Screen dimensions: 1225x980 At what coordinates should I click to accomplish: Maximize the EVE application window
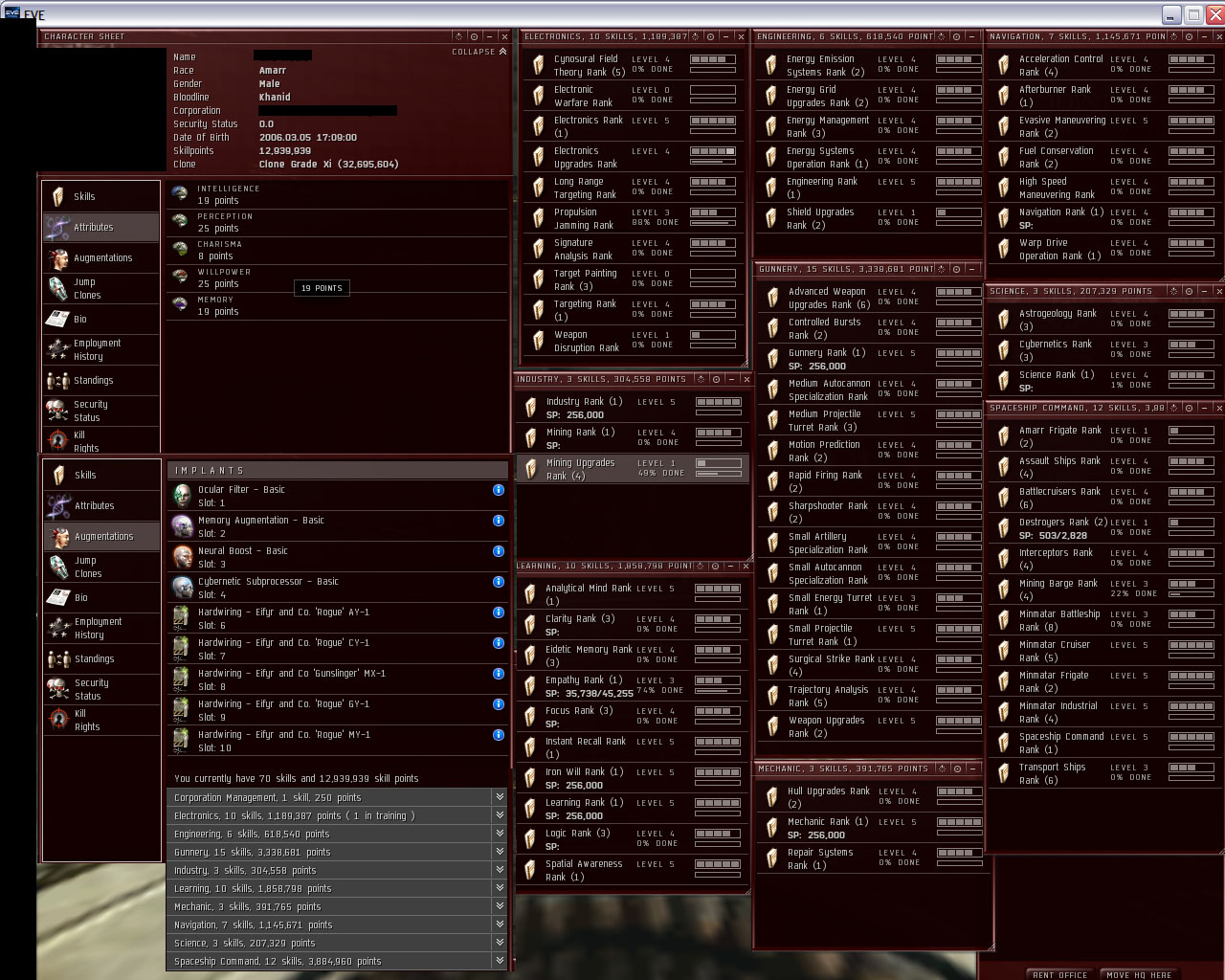click(x=1193, y=14)
